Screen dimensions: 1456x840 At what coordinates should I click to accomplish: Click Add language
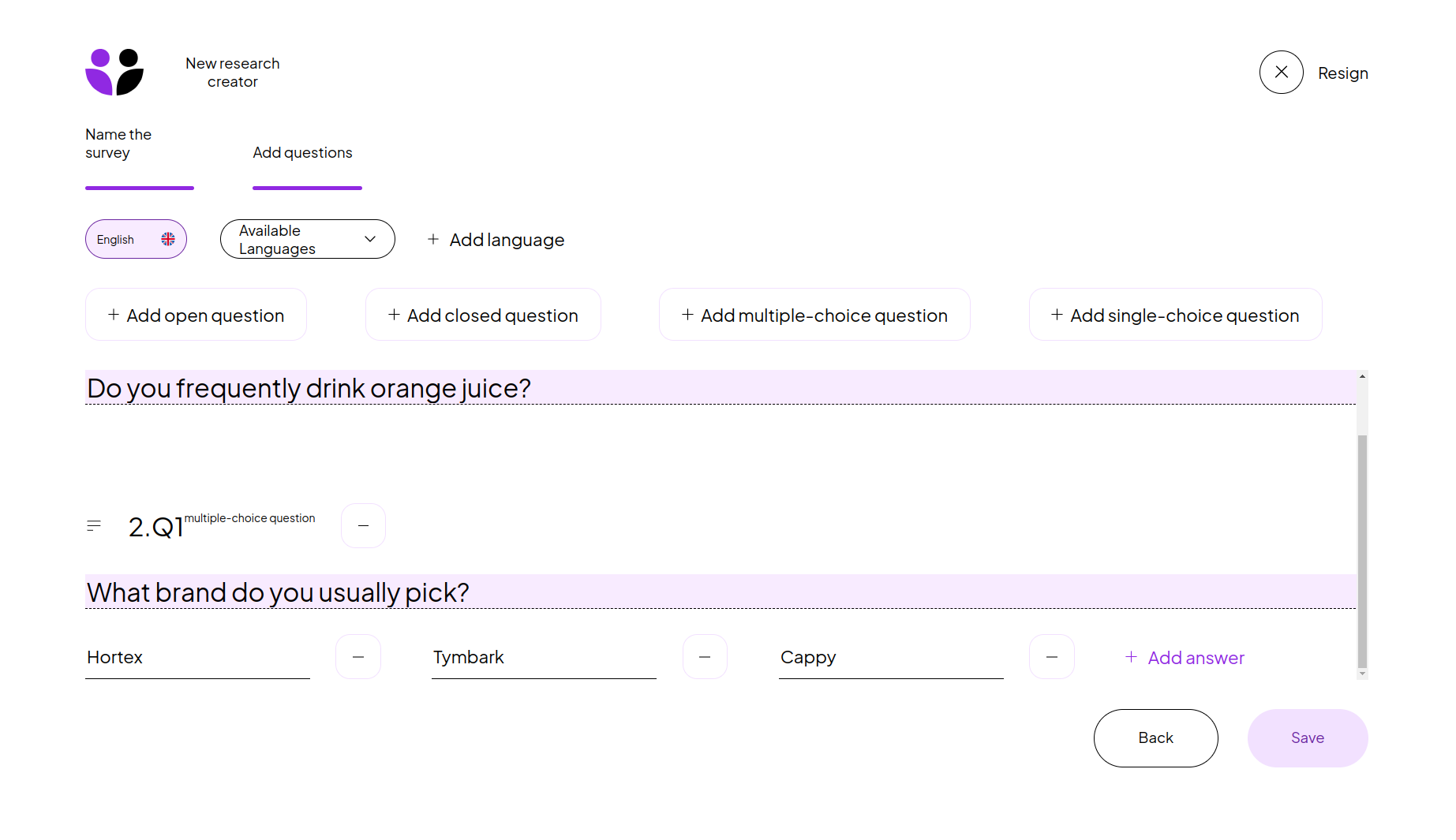496,240
